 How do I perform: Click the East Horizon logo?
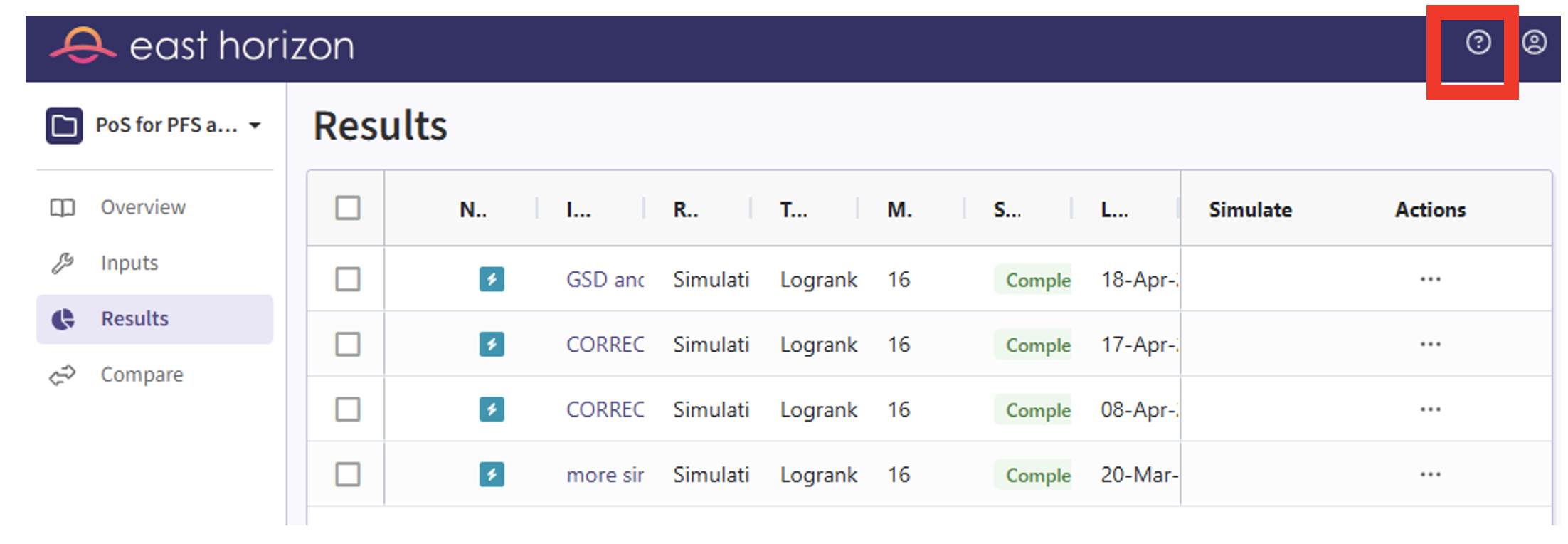point(202,46)
